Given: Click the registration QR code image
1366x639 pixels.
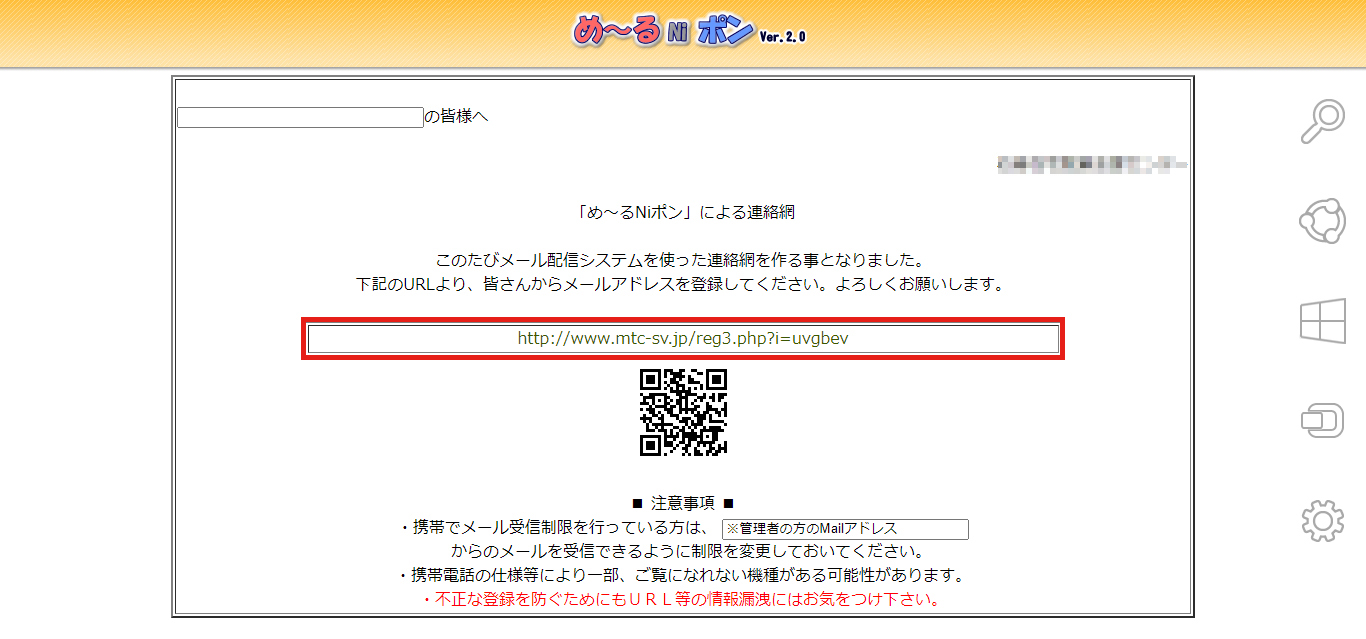Looking at the screenshot, I should 683,412.
